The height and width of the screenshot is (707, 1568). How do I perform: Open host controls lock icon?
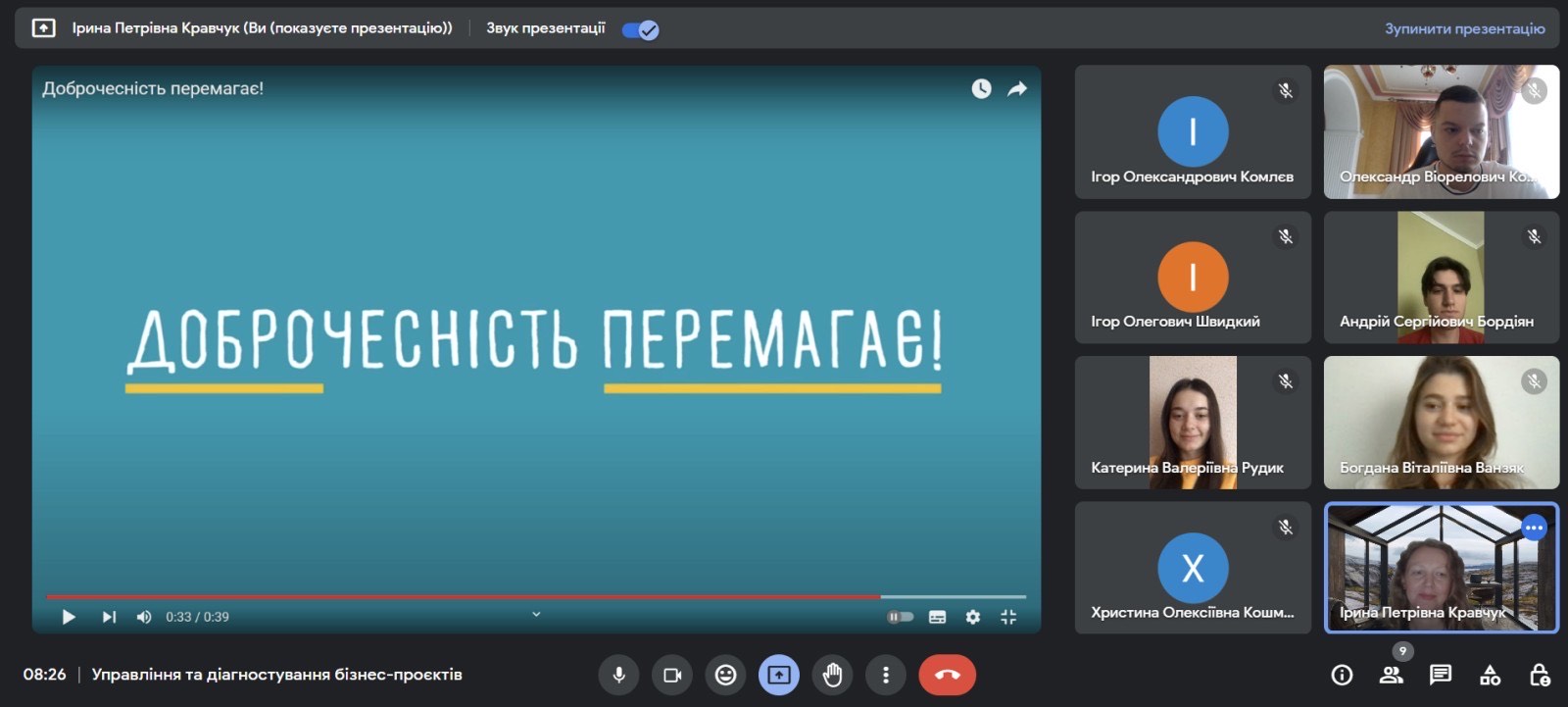tap(1539, 675)
